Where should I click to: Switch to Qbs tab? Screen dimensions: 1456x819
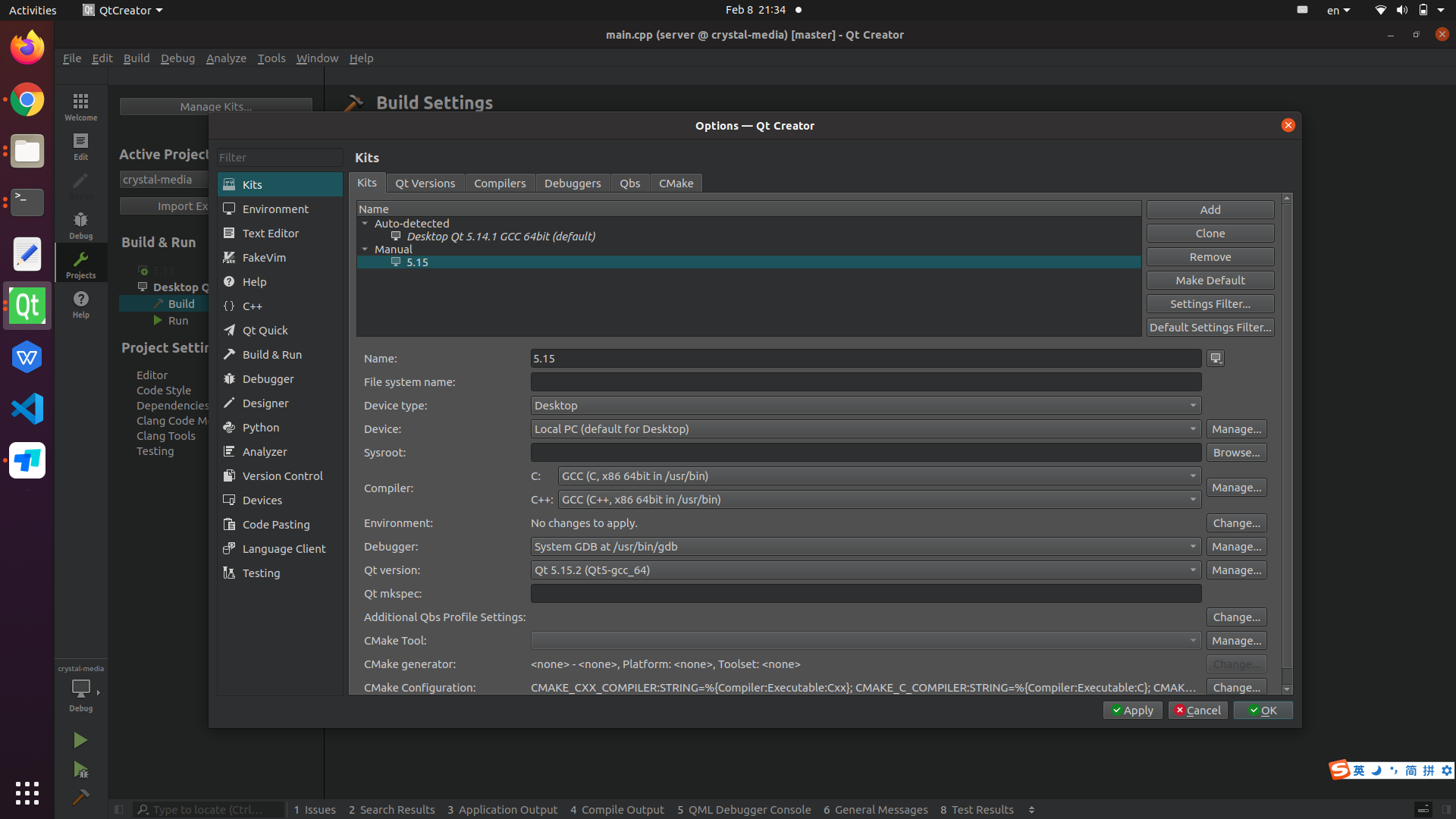629,184
